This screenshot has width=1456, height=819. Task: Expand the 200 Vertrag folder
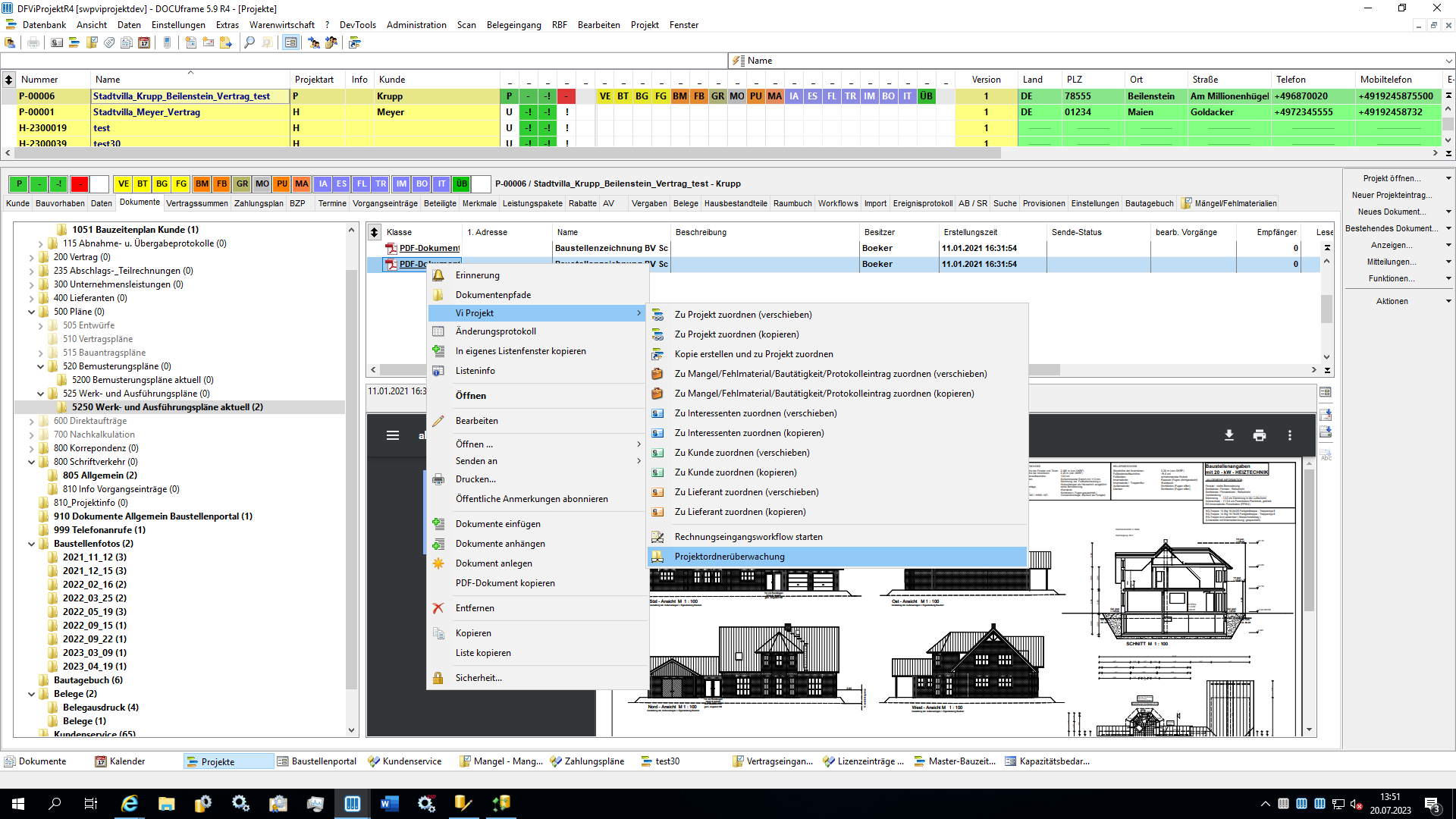32,258
